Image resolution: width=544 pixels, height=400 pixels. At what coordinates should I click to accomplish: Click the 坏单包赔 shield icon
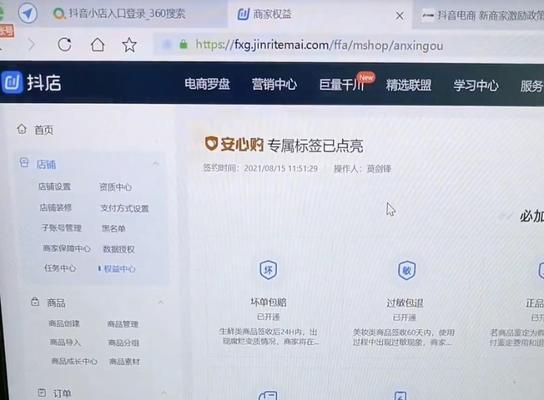pyautogui.click(x=268, y=270)
